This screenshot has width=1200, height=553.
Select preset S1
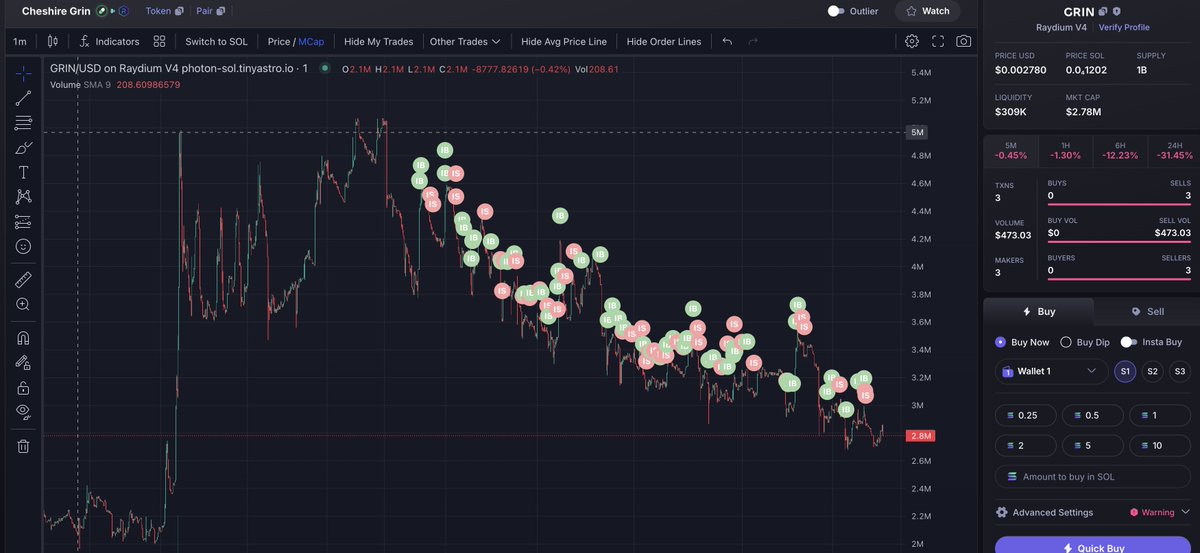pos(1125,371)
